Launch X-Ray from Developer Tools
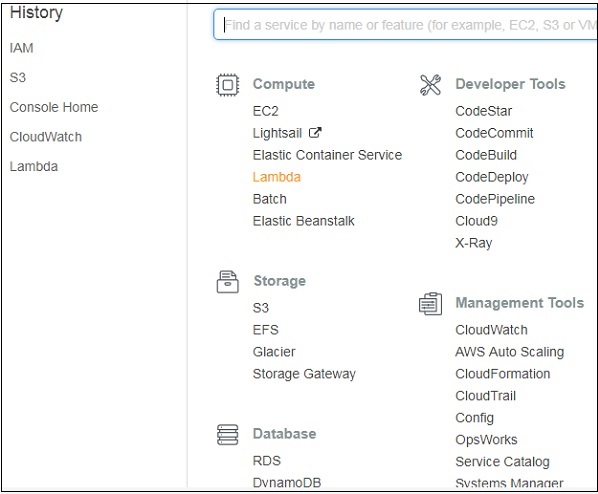This screenshot has height=494, width=598. pos(473,243)
